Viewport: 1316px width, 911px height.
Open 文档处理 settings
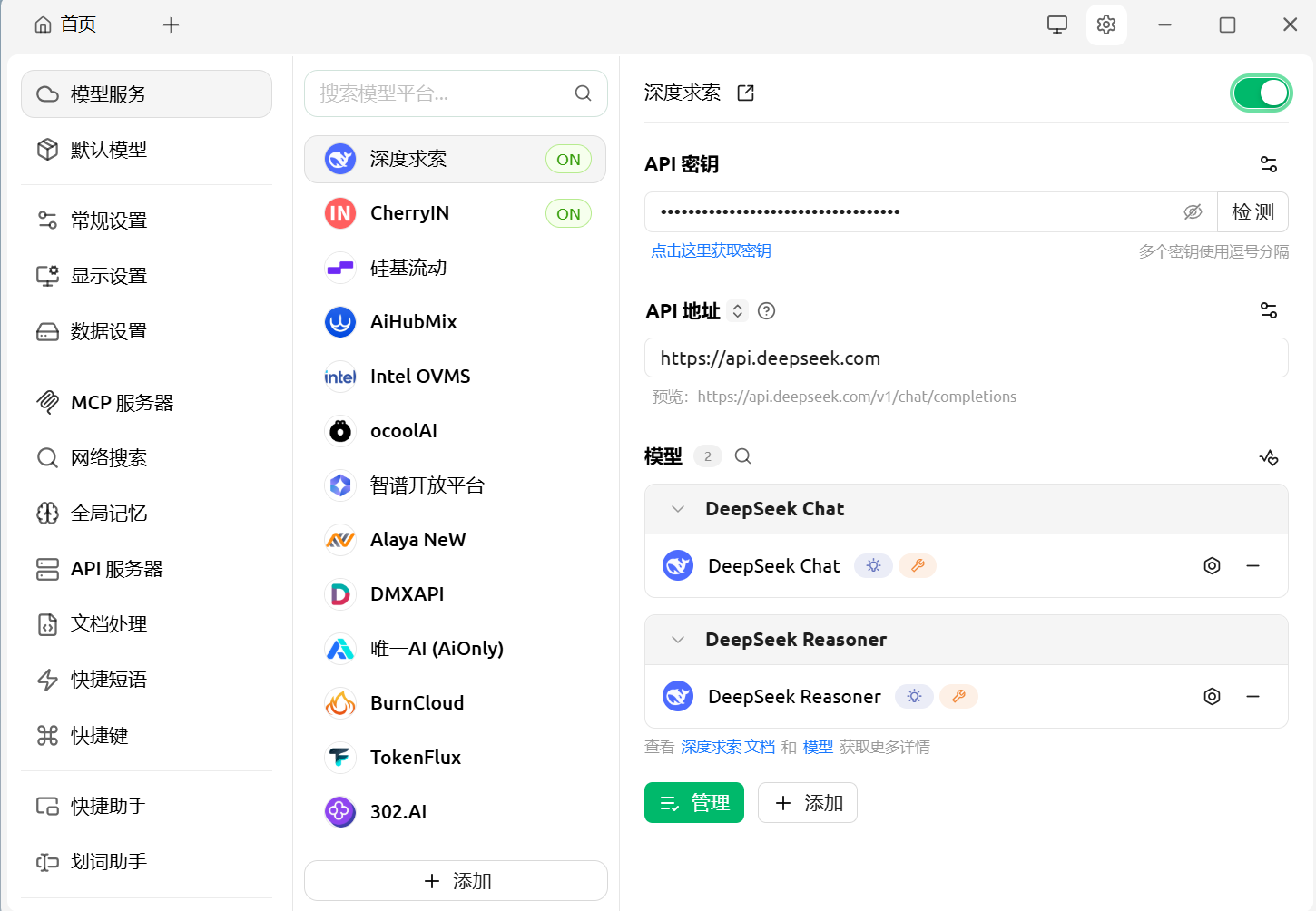146,624
